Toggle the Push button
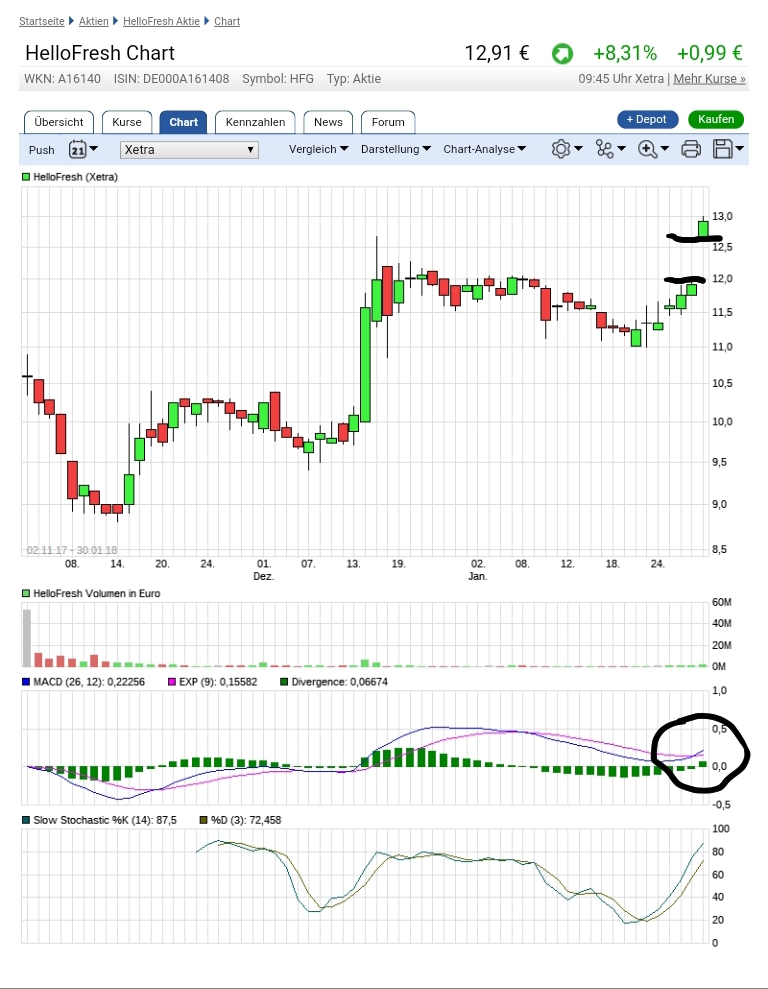The height and width of the screenshot is (989, 768). [42, 150]
